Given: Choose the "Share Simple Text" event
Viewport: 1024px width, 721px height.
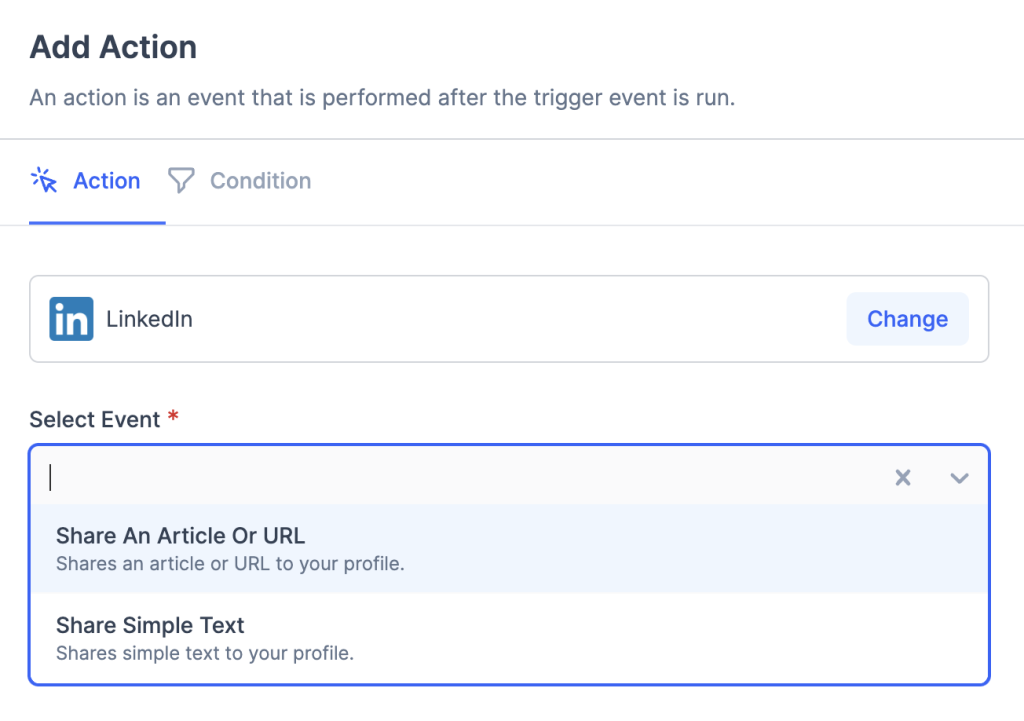Looking at the screenshot, I should click(150, 626).
